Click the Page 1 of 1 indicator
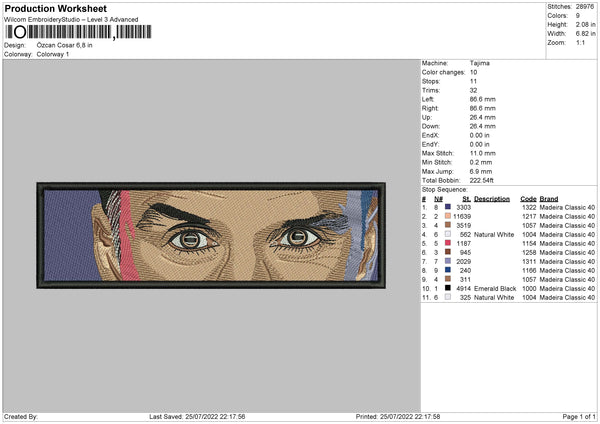600x424 pixels. click(579, 416)
